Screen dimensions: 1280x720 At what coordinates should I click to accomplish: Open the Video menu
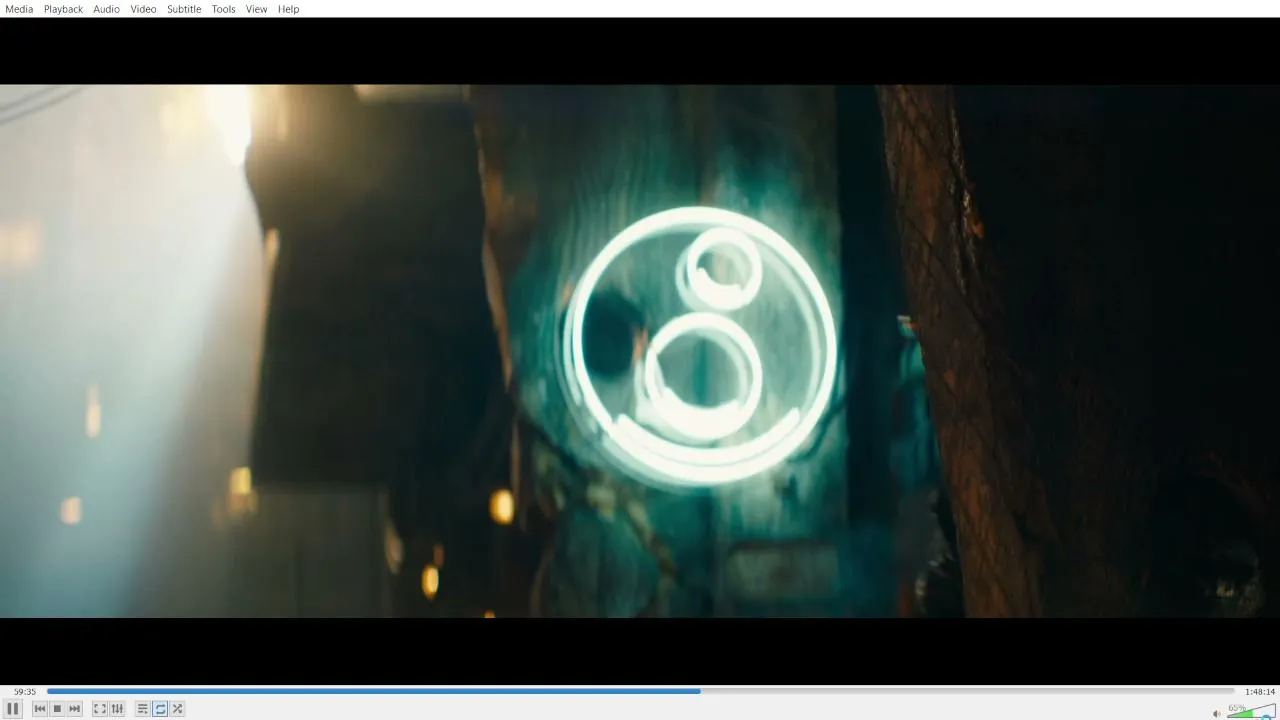pyautogui.click(x=143, y=9)
